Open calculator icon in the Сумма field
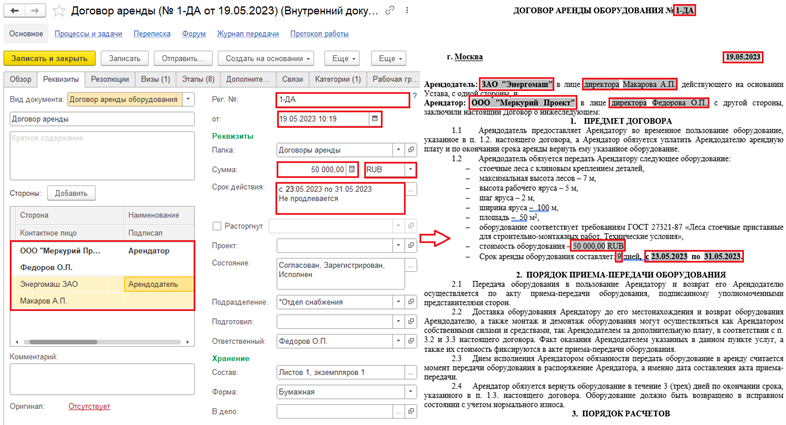The image size is (786, 425). [352, 169]
